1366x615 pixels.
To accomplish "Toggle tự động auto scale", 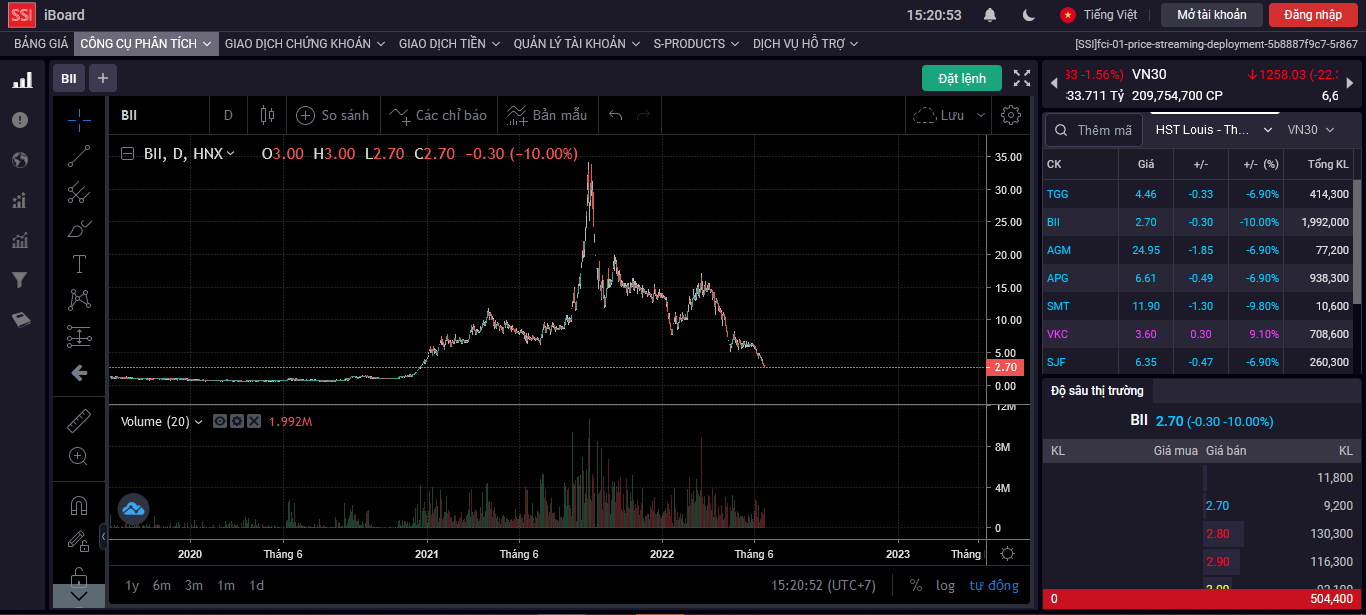I will coord(994,585).
